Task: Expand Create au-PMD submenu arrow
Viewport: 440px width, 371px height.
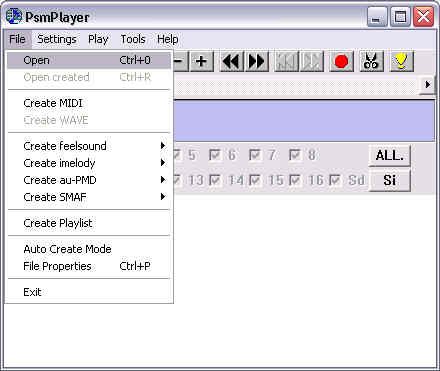Action: tap(163, 180)
